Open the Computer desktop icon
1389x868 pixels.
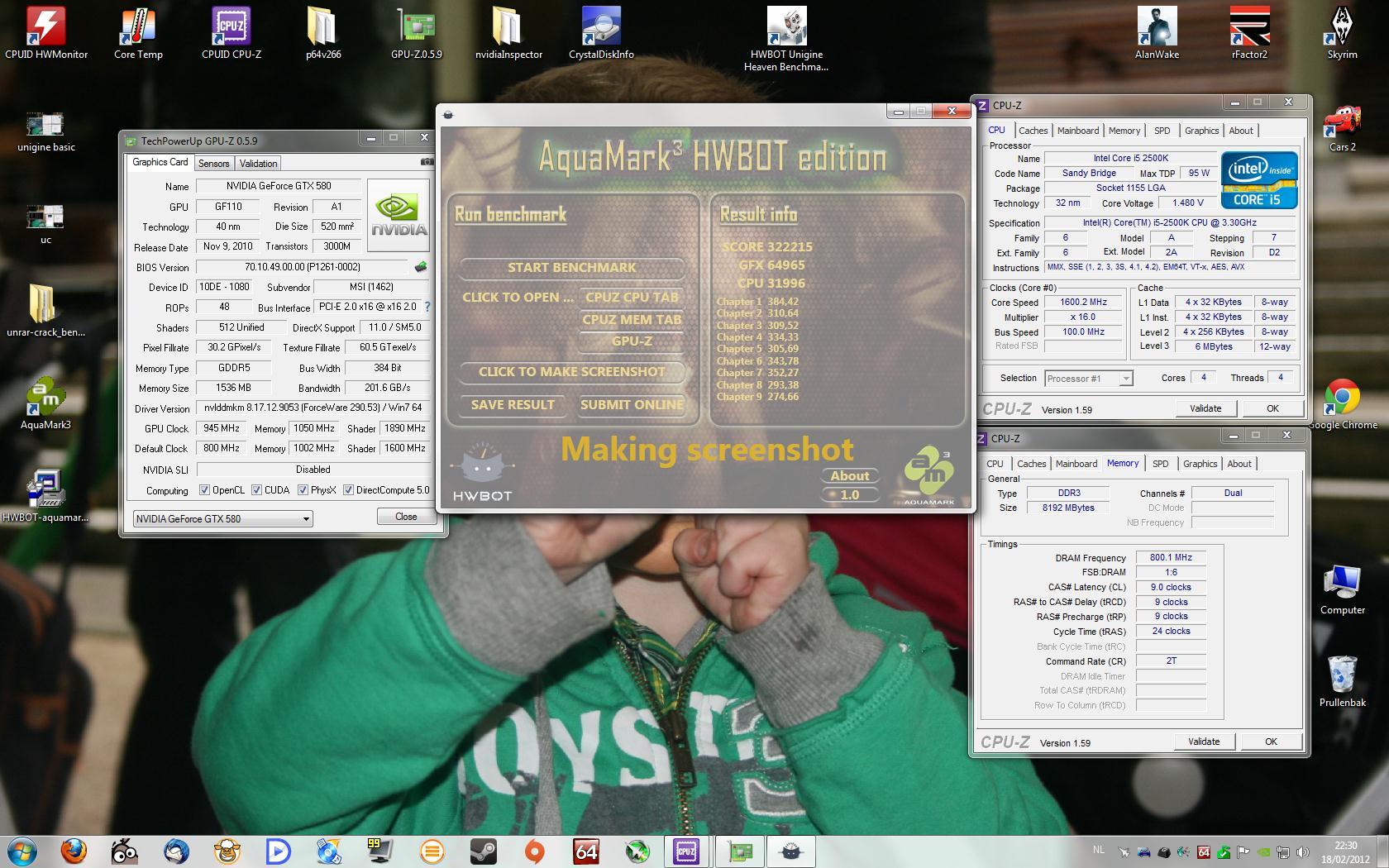(x=1342, y=589)
